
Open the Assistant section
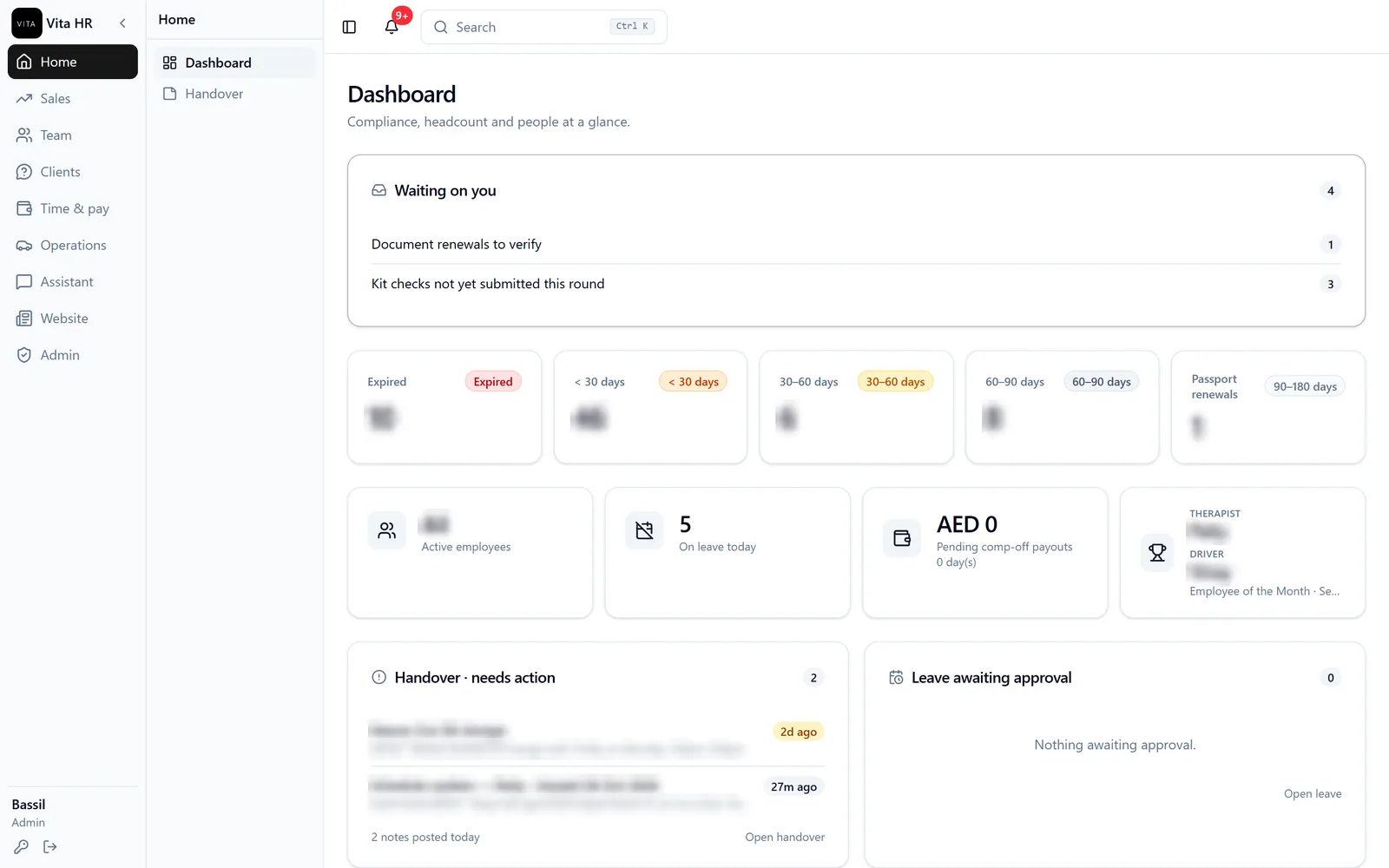(73, 282)
